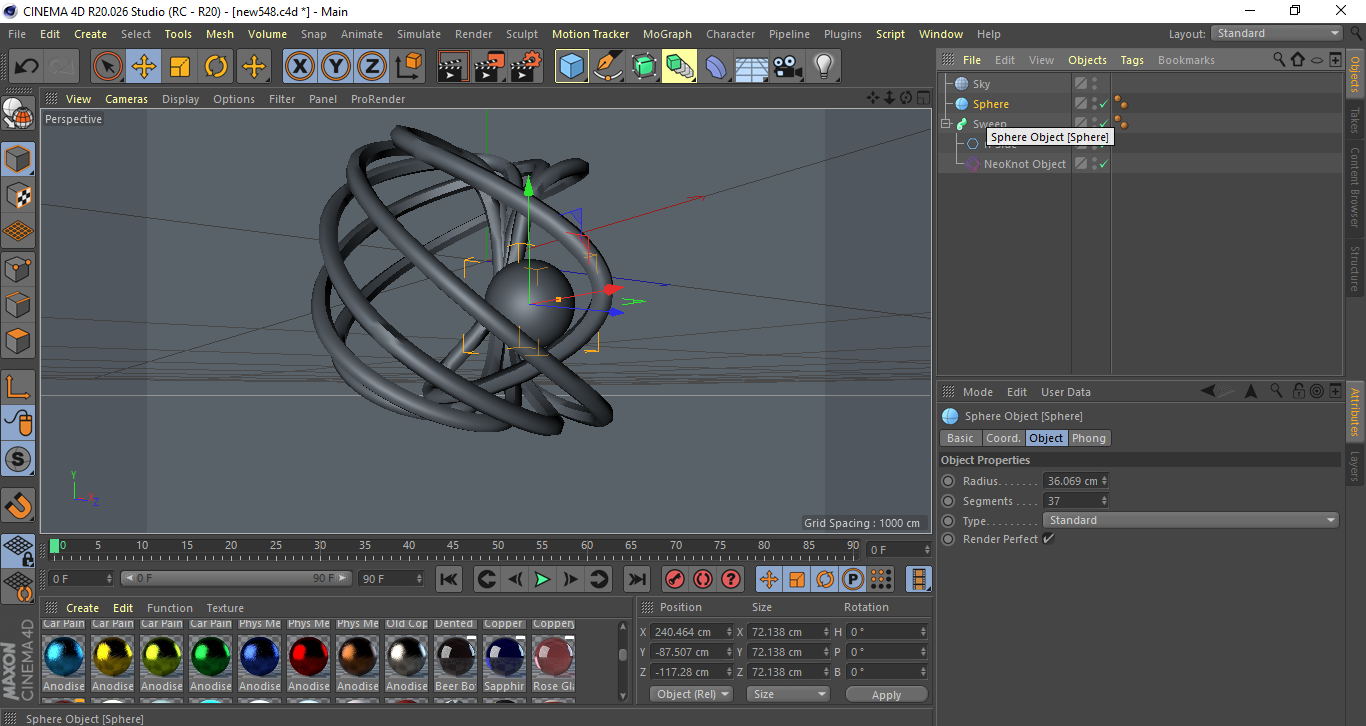Toggle Position keyframe recording

point(769,579)
